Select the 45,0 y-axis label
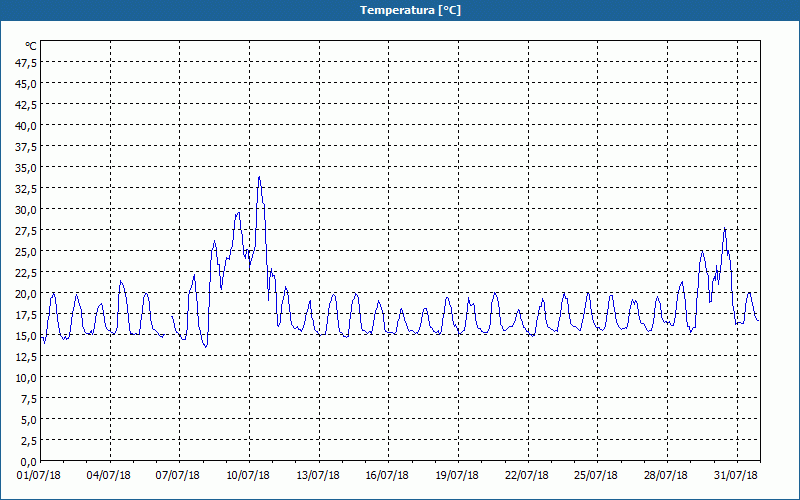The height and width of the screenshot is (500, 800). [27, 84]
